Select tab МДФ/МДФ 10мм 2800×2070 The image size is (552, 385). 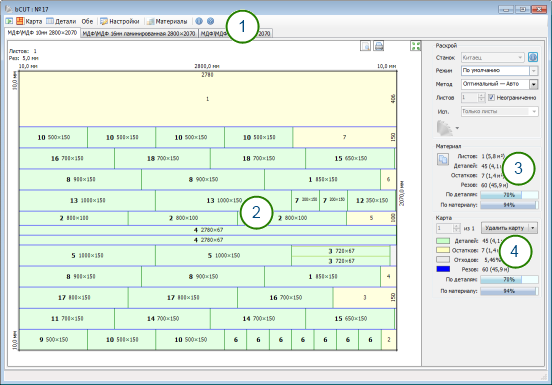42,32
